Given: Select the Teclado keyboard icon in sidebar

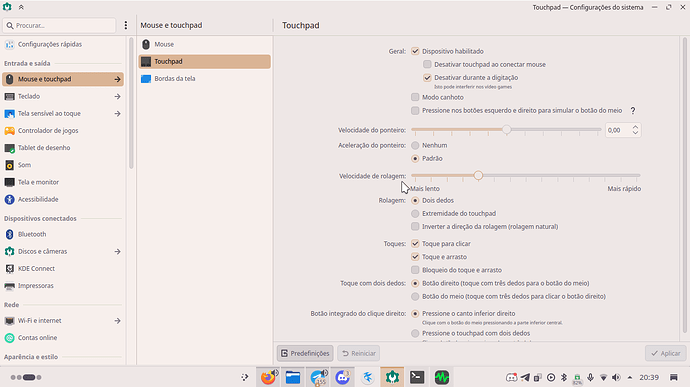Looking at the screenshot, I should point(9,96).
